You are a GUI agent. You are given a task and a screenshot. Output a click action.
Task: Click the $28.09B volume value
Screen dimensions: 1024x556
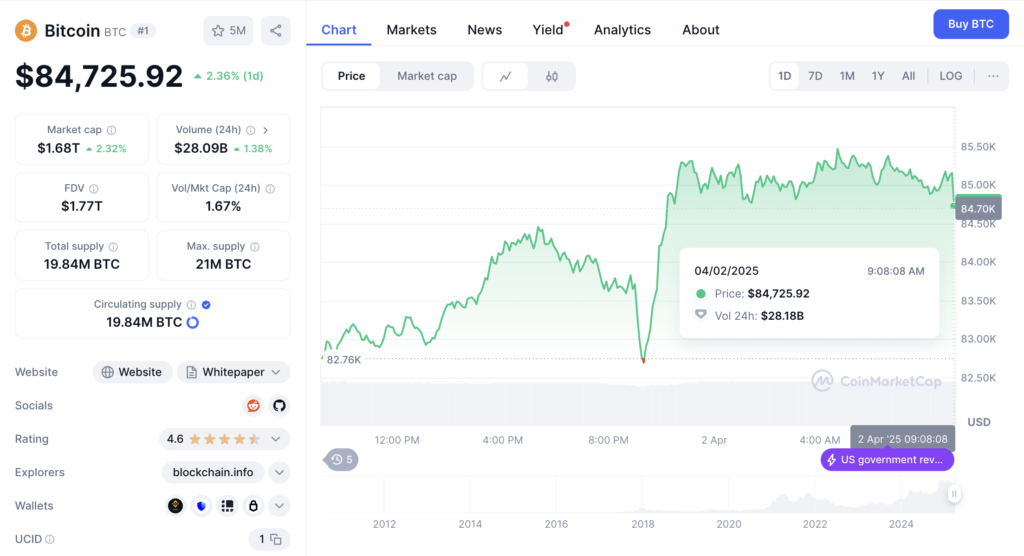coord(201,148)
